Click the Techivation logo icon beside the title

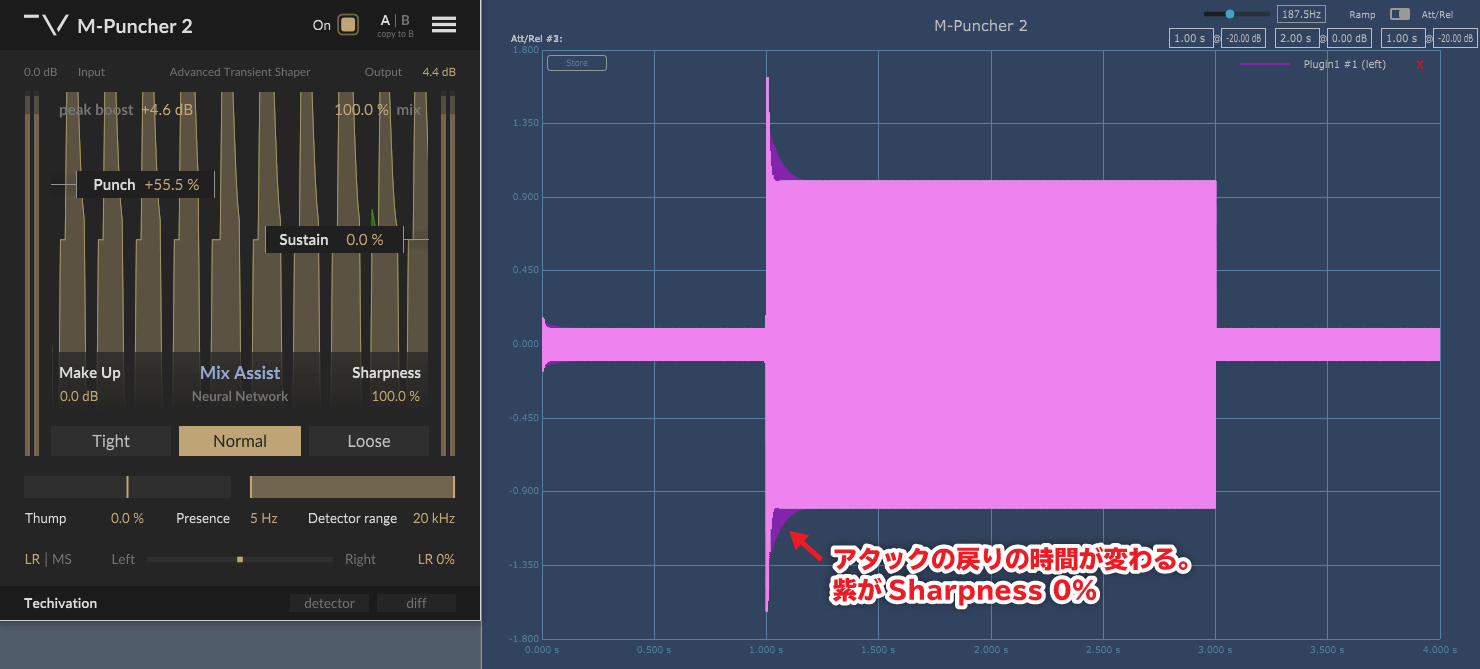[x=46, y=25]
